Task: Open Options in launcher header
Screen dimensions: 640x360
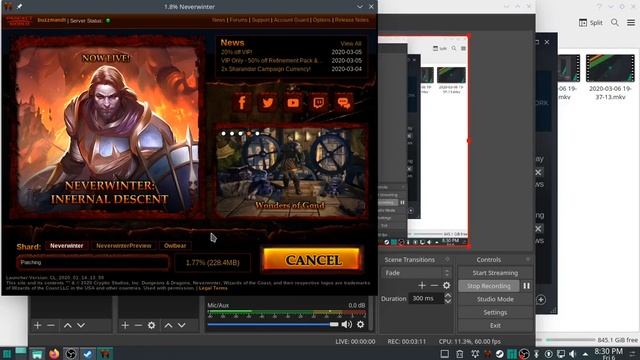Action: (x=322, y=20)
